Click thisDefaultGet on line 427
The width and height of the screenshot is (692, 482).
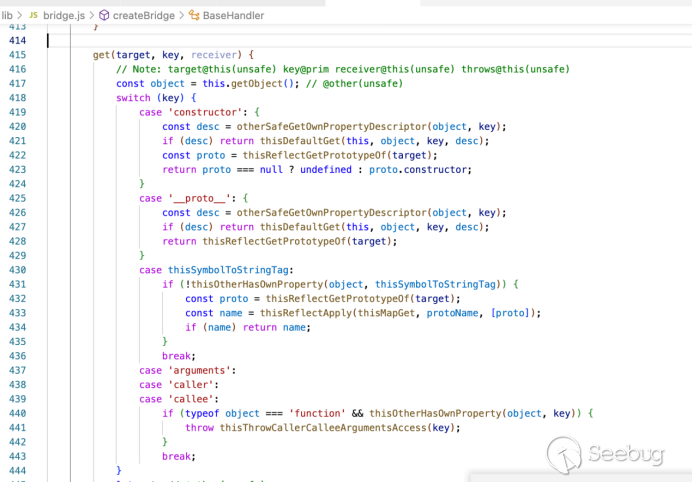(300, 227)
